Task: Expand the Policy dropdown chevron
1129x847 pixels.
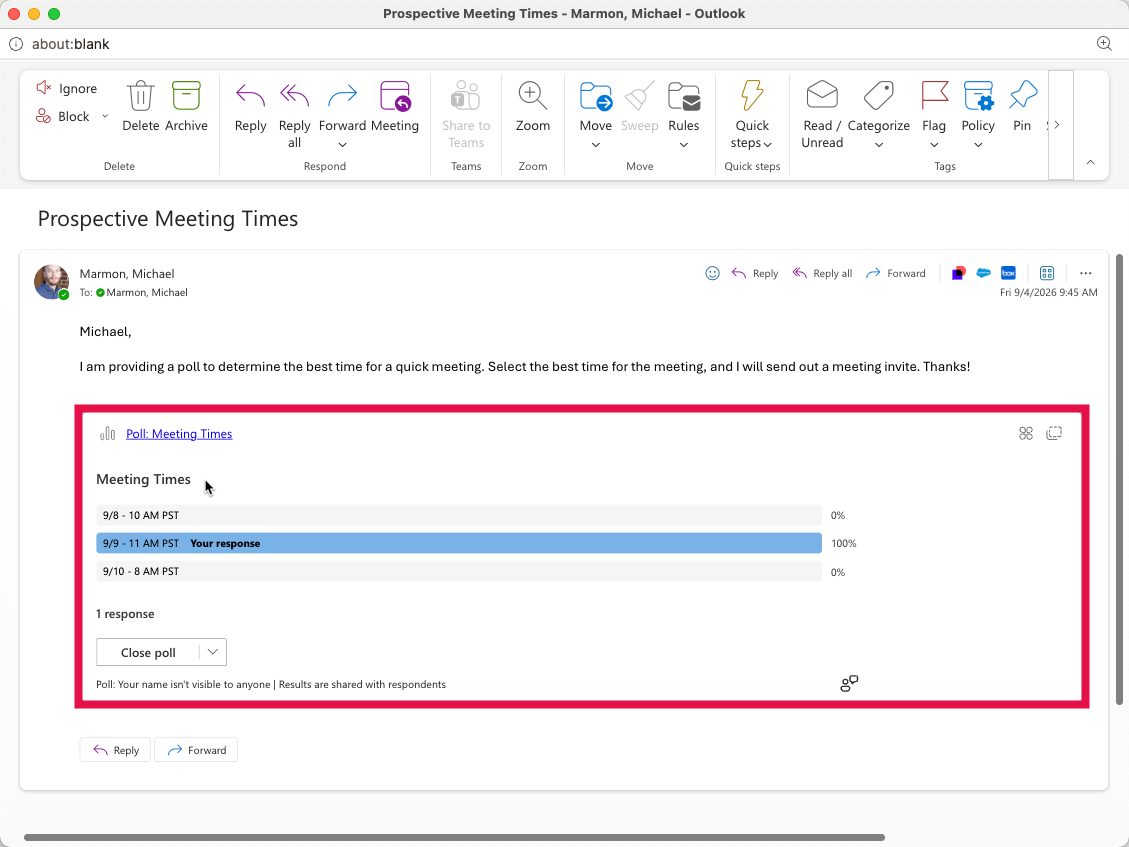Action: [978, 145]
